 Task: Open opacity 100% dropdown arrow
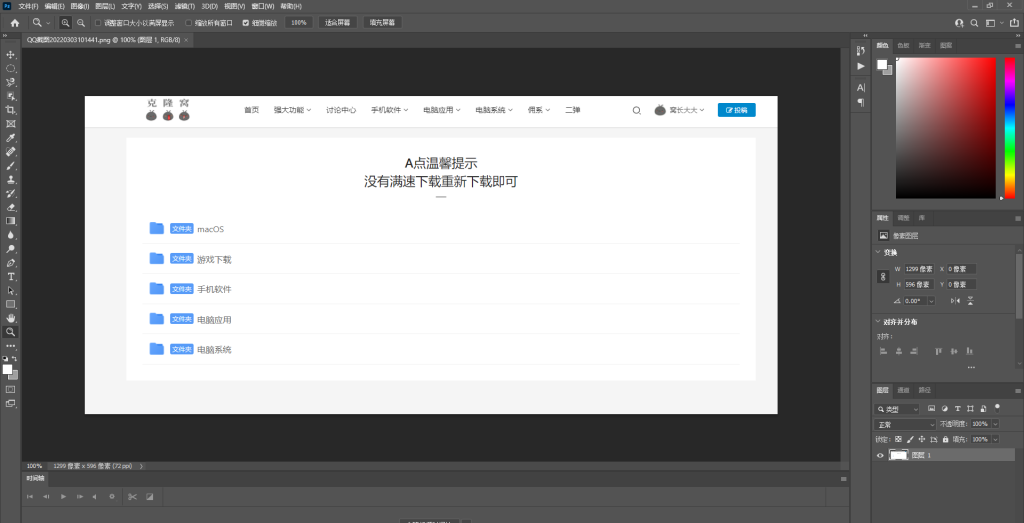995,424
